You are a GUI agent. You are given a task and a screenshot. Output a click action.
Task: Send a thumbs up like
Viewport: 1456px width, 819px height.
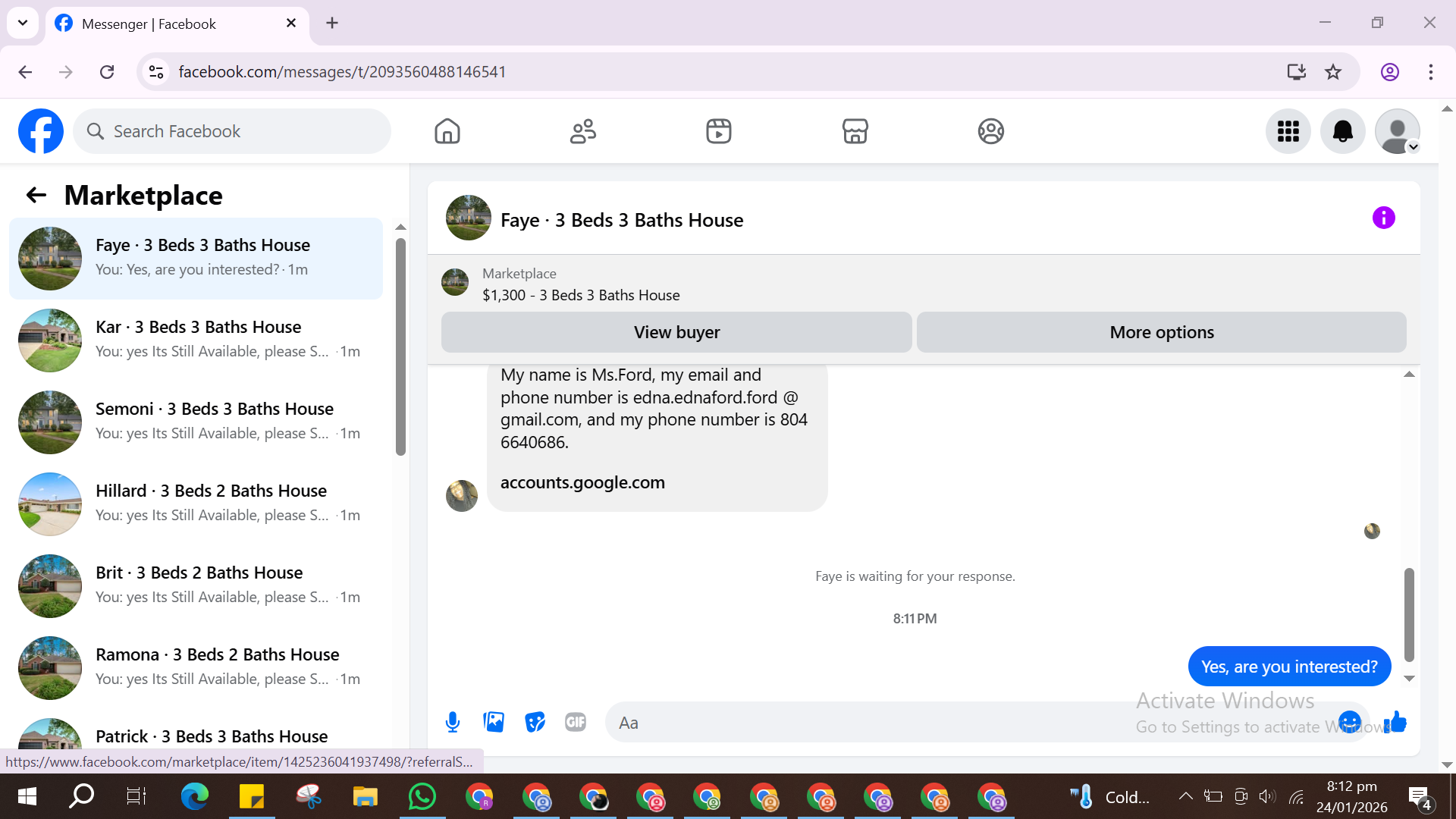(1395, 722)
